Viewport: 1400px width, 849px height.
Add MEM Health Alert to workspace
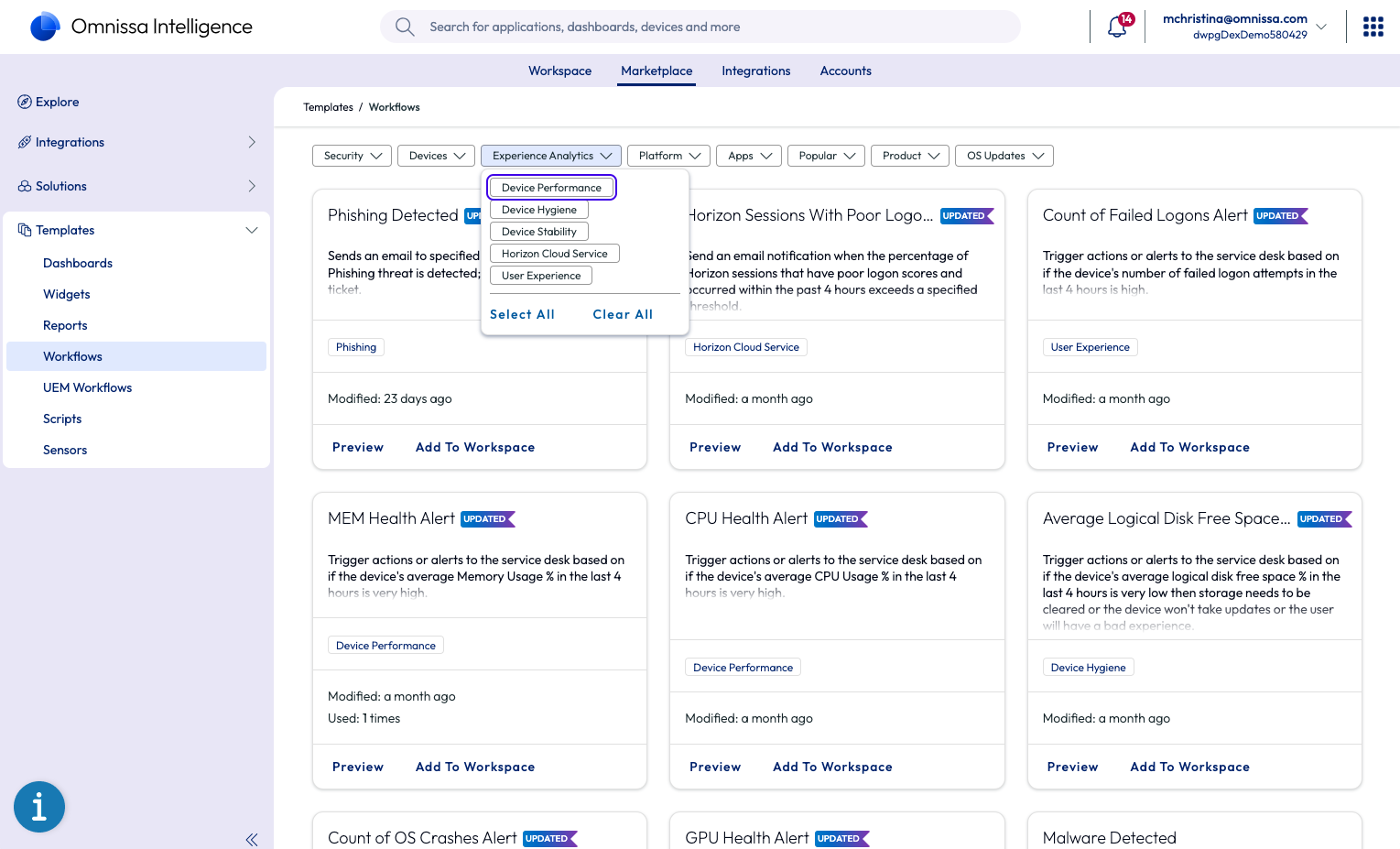(474, 767)
